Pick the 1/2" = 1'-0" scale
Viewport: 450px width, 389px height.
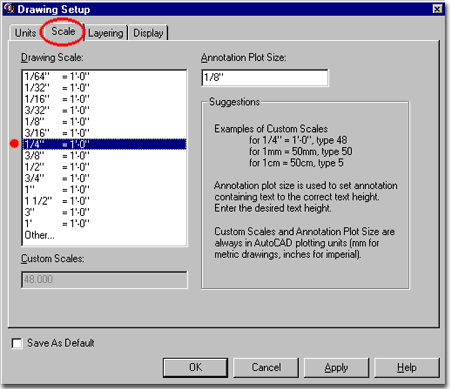click(x=104, y=167)
